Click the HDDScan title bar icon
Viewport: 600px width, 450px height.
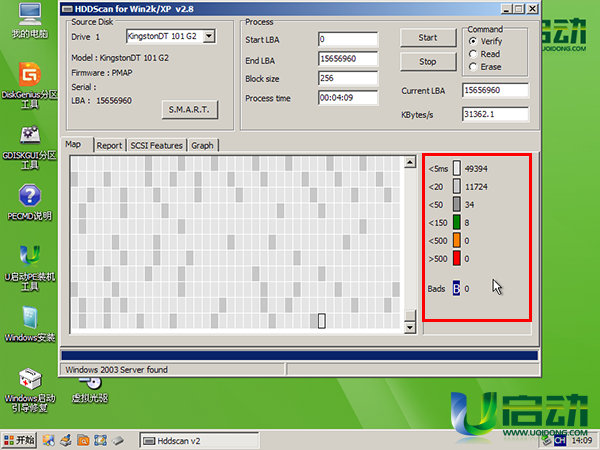point(67,9)
